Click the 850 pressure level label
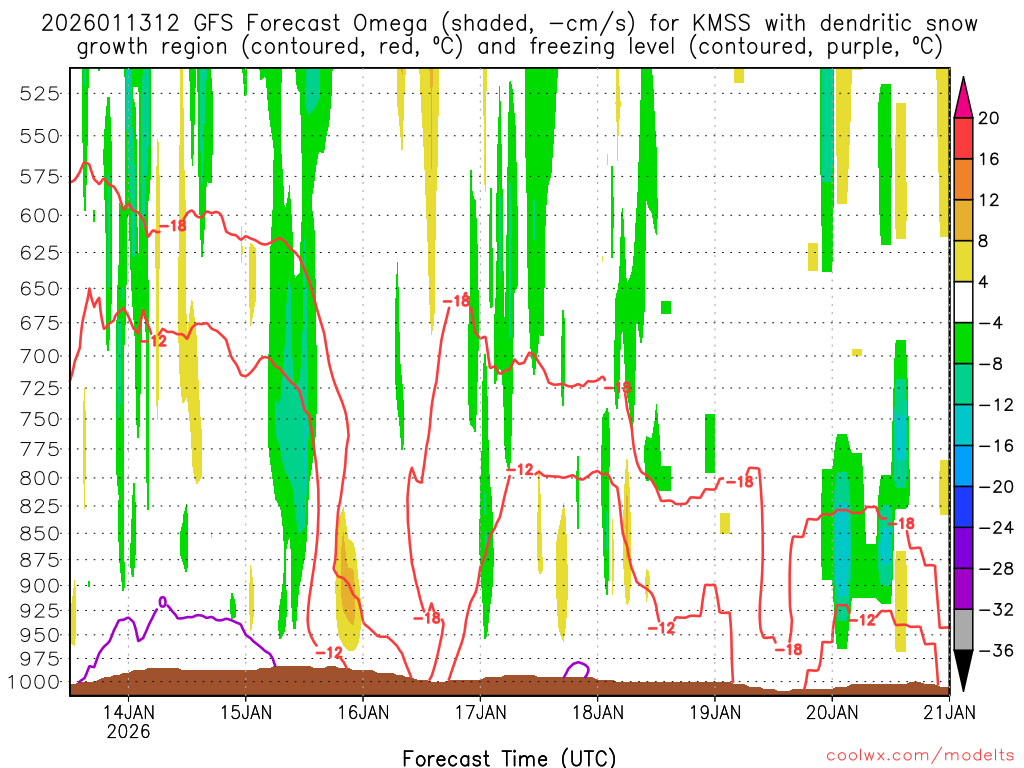1024x768 pixels. click(x=39, y=534)
